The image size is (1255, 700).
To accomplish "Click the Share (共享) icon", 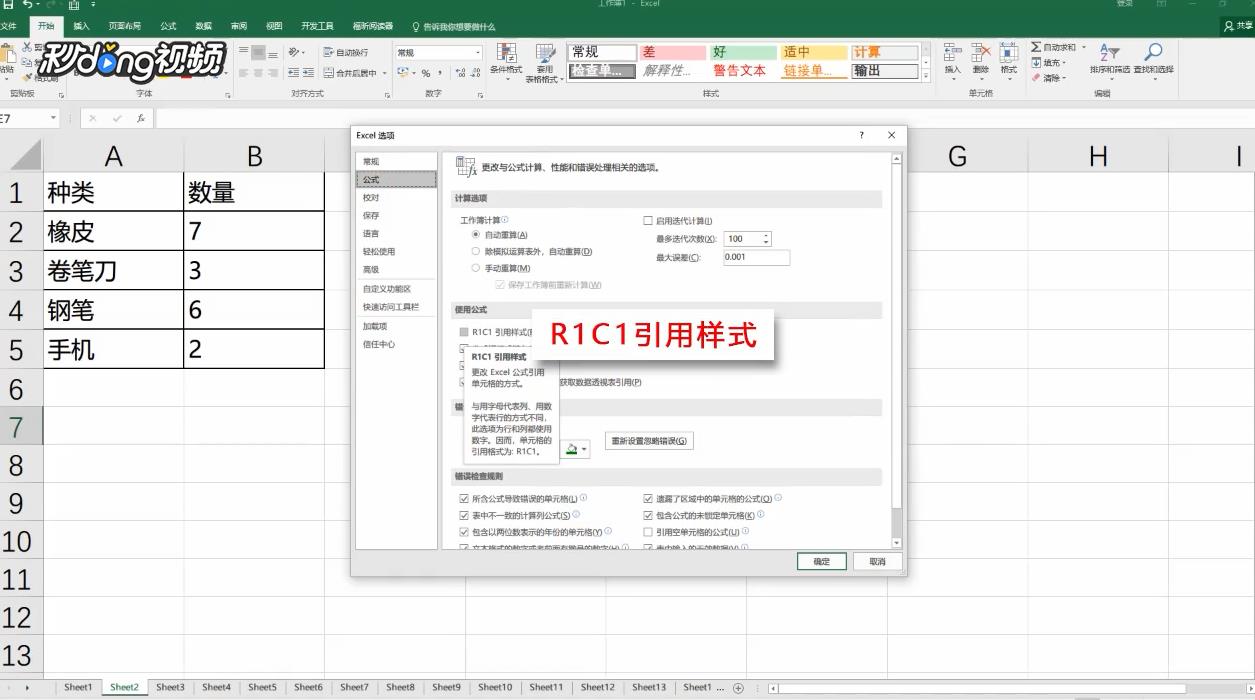I will pyautogui.click(x=1239, y=27).
